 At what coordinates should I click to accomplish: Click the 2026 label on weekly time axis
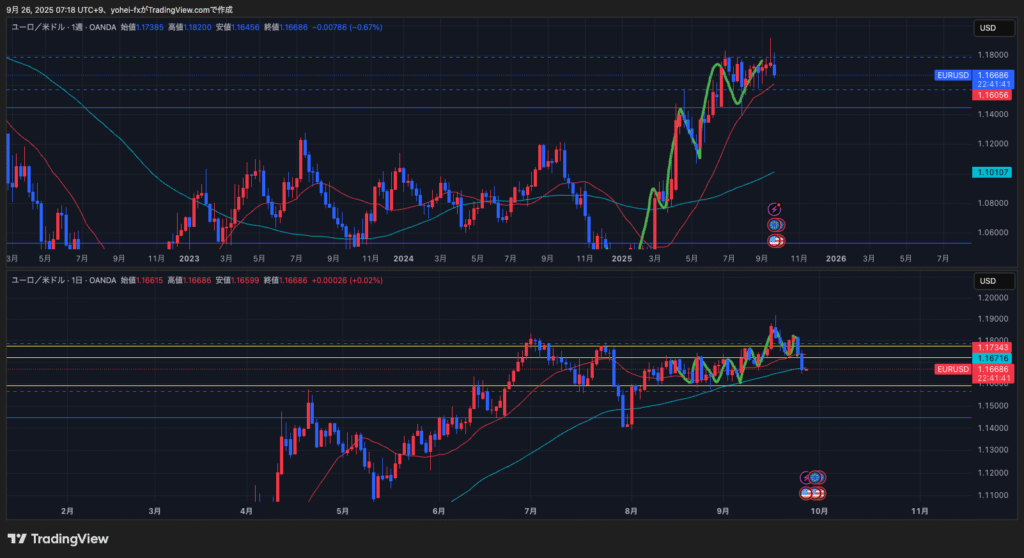(836, 258)
